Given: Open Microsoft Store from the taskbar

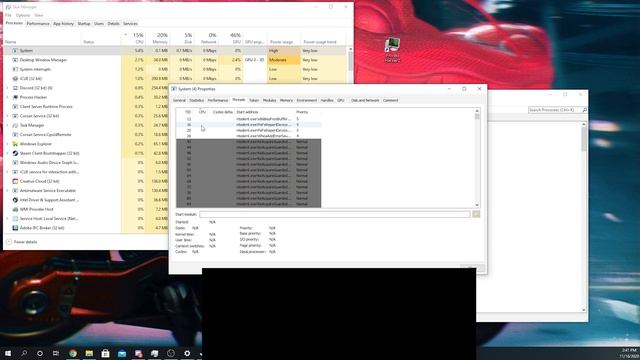Looking at the screenshot, I should pos(105,353).
